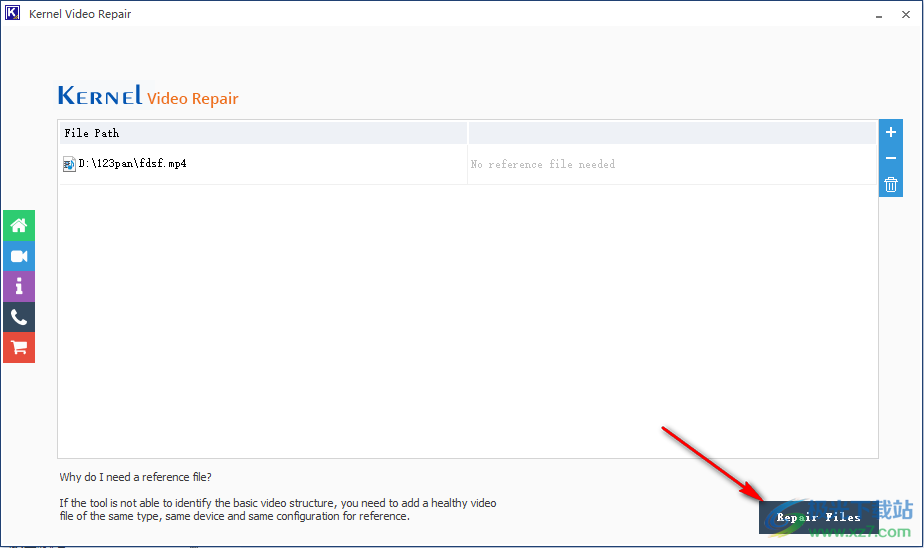Select the D:\123pan\fdsf.mp4 file row
The image size is (924, 548).
coord(468,164)
